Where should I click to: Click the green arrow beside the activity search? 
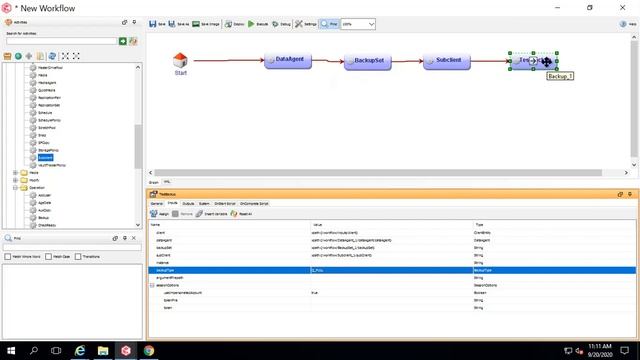coord(123,41)
